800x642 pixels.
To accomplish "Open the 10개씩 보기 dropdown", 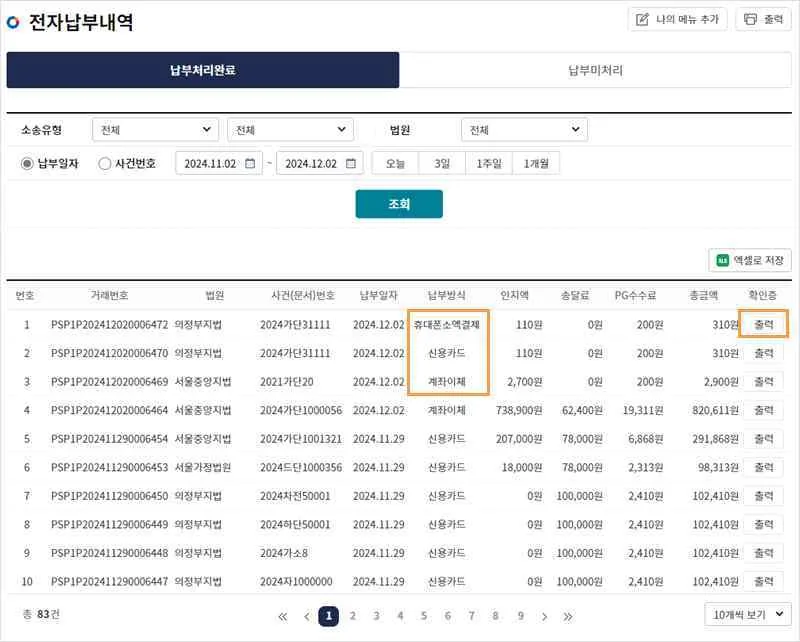I will click(x=748, y=614).
